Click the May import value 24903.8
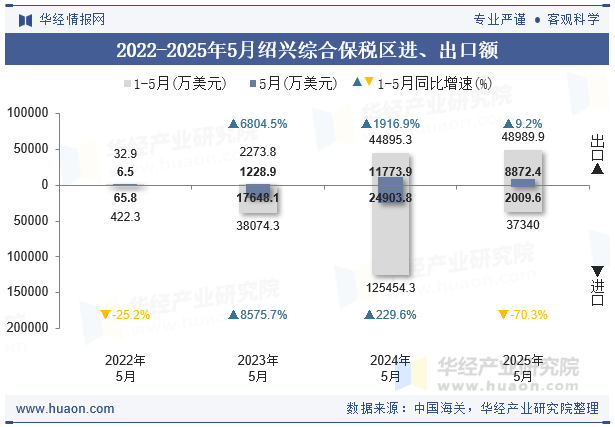 390,198
